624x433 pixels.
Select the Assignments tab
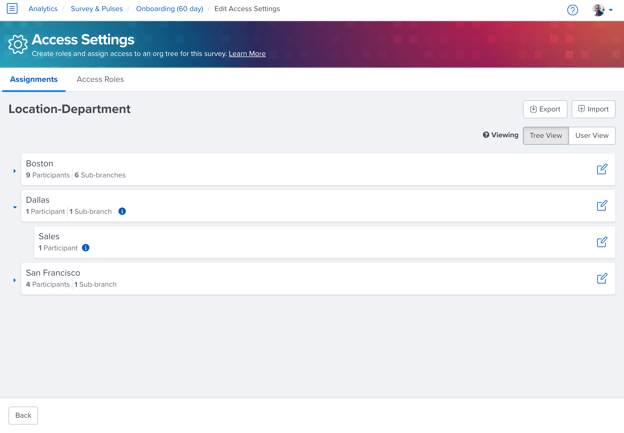tap(34, 79)
